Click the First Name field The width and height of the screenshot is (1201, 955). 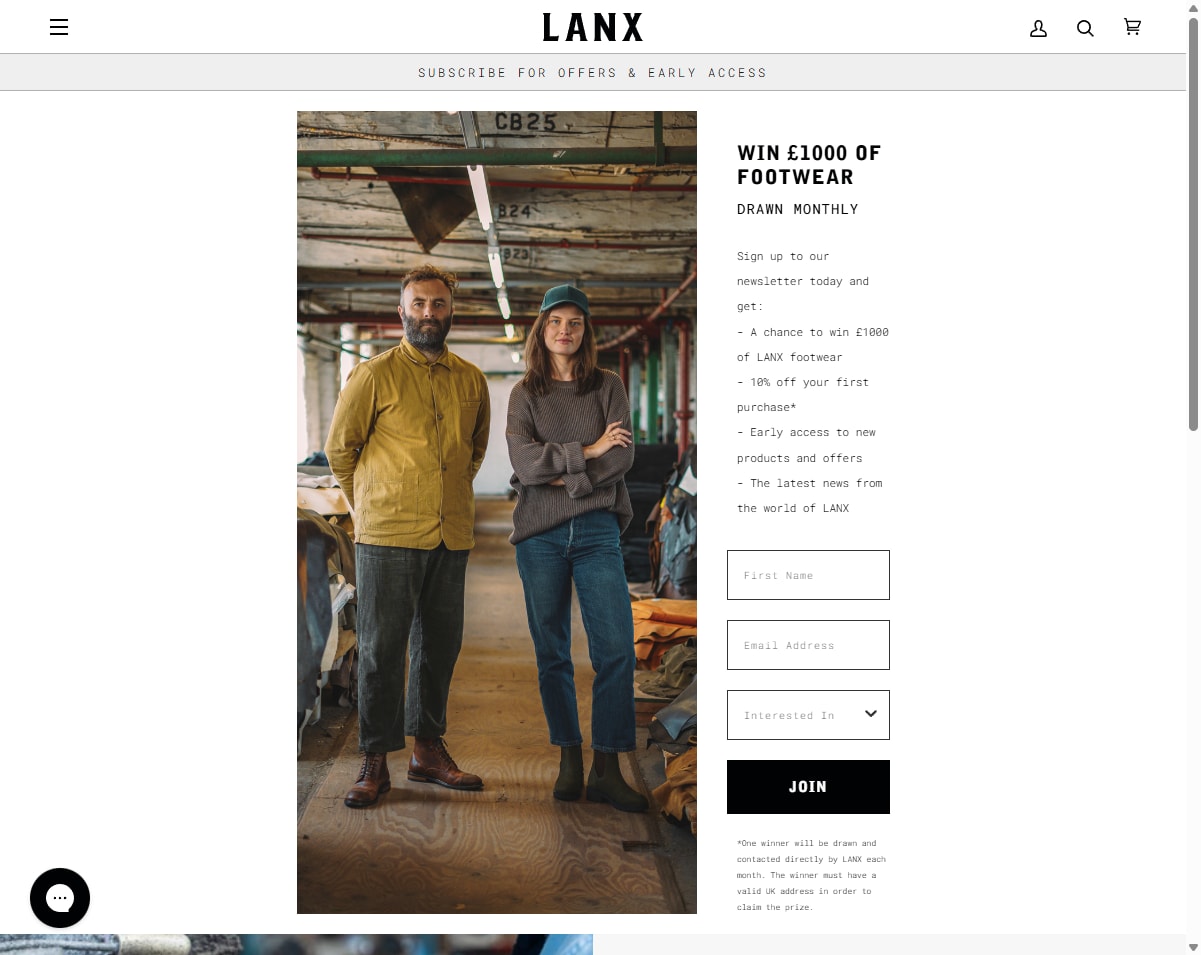click(808, 575)
